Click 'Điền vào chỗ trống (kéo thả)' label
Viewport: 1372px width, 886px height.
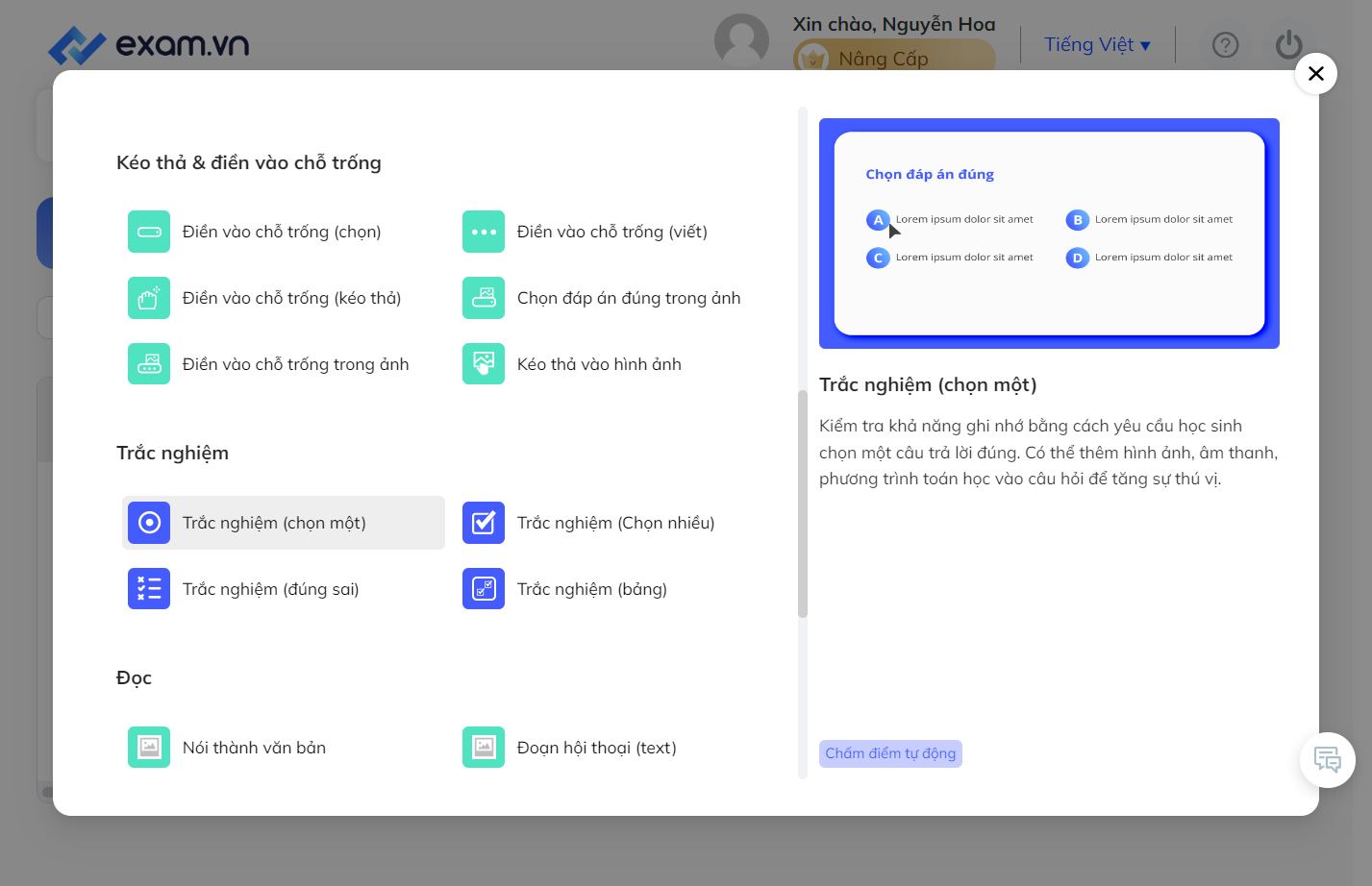coord(292,298)
